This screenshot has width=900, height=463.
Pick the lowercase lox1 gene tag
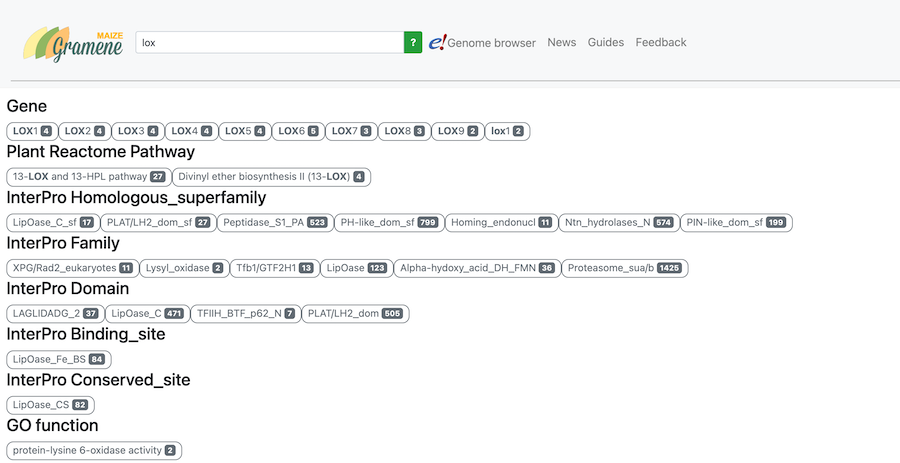tap(508, 131)
